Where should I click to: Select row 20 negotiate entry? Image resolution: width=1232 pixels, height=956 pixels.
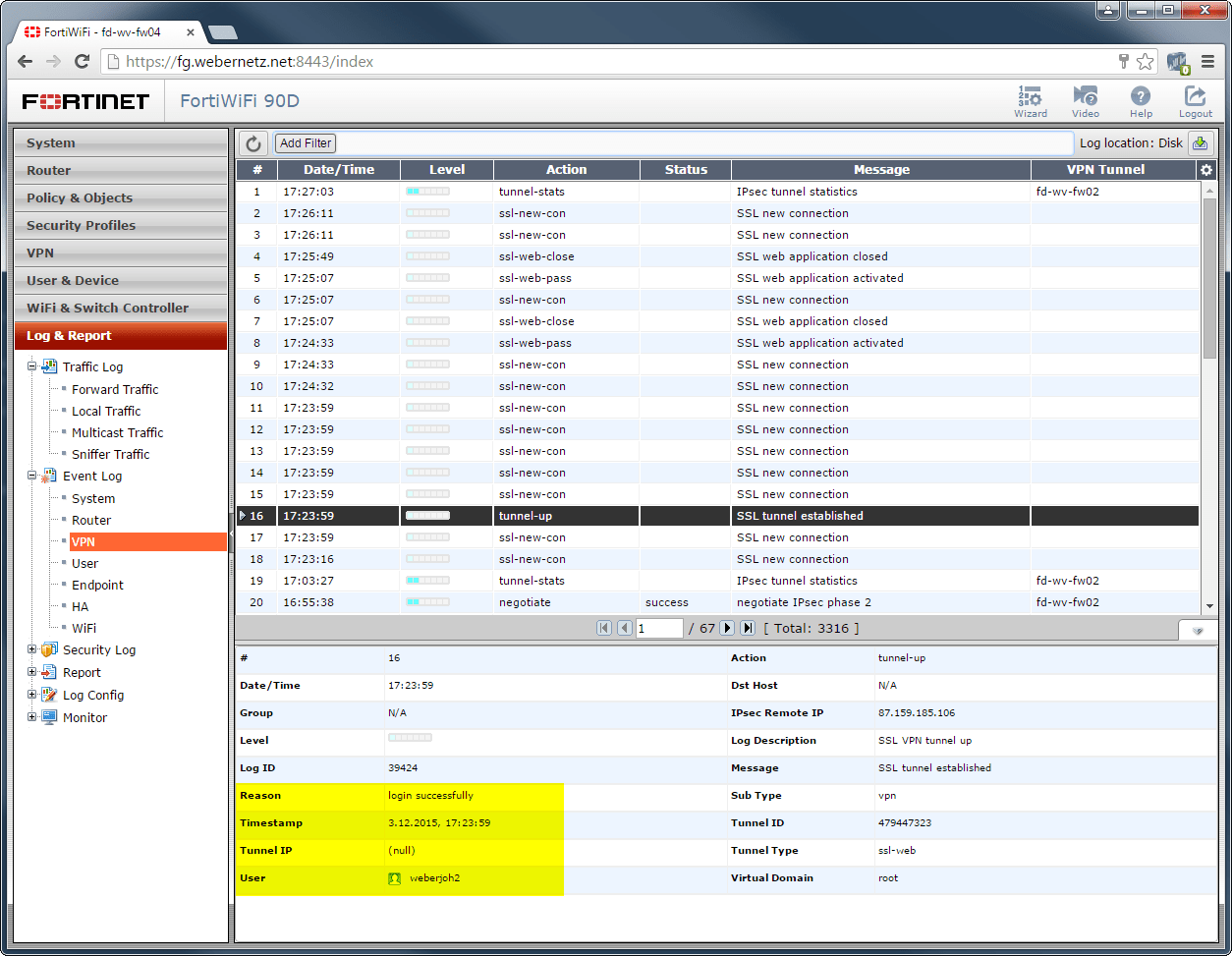pos(717,602)
